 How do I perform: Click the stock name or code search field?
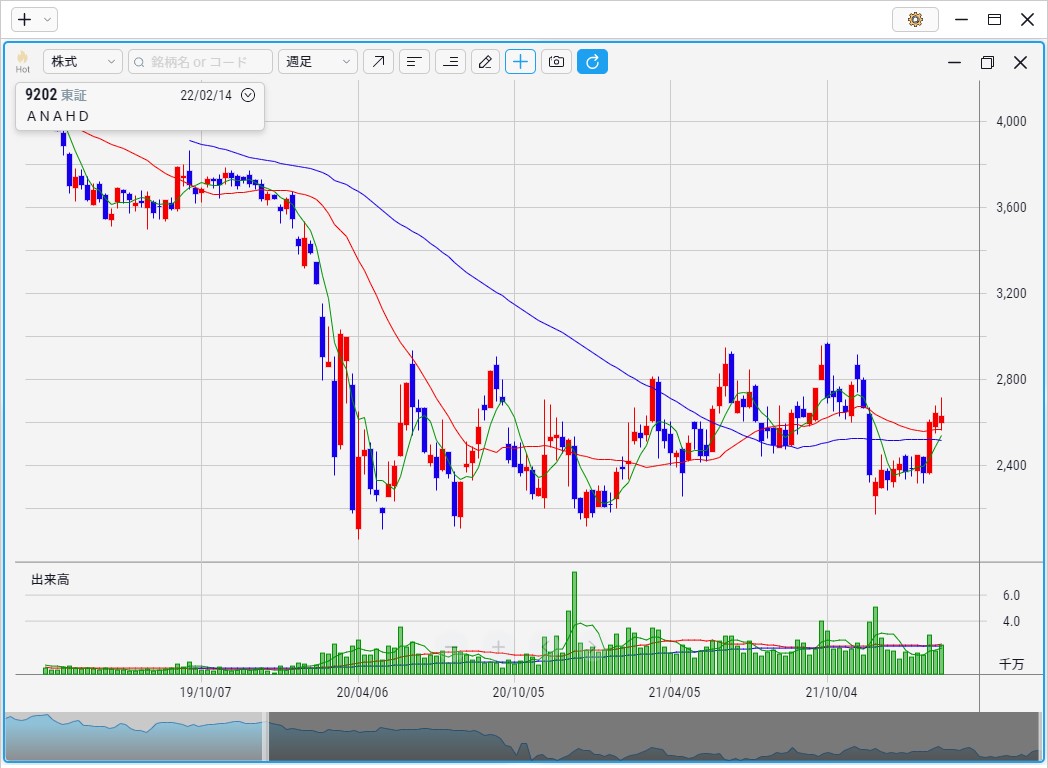tap(200, 62)
